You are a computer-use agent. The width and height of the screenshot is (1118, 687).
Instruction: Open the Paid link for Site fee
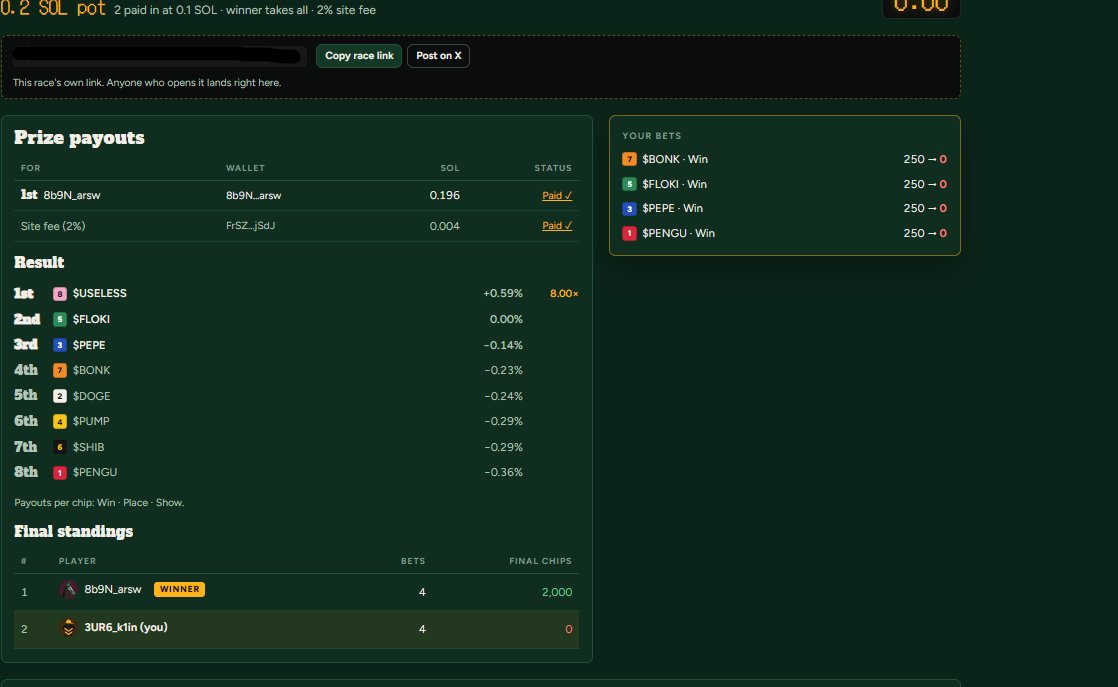(x=557, y=226)
